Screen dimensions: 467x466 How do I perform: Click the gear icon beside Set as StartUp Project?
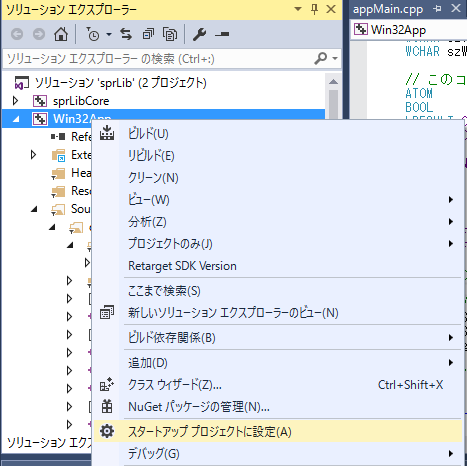(x=107, y=431)
